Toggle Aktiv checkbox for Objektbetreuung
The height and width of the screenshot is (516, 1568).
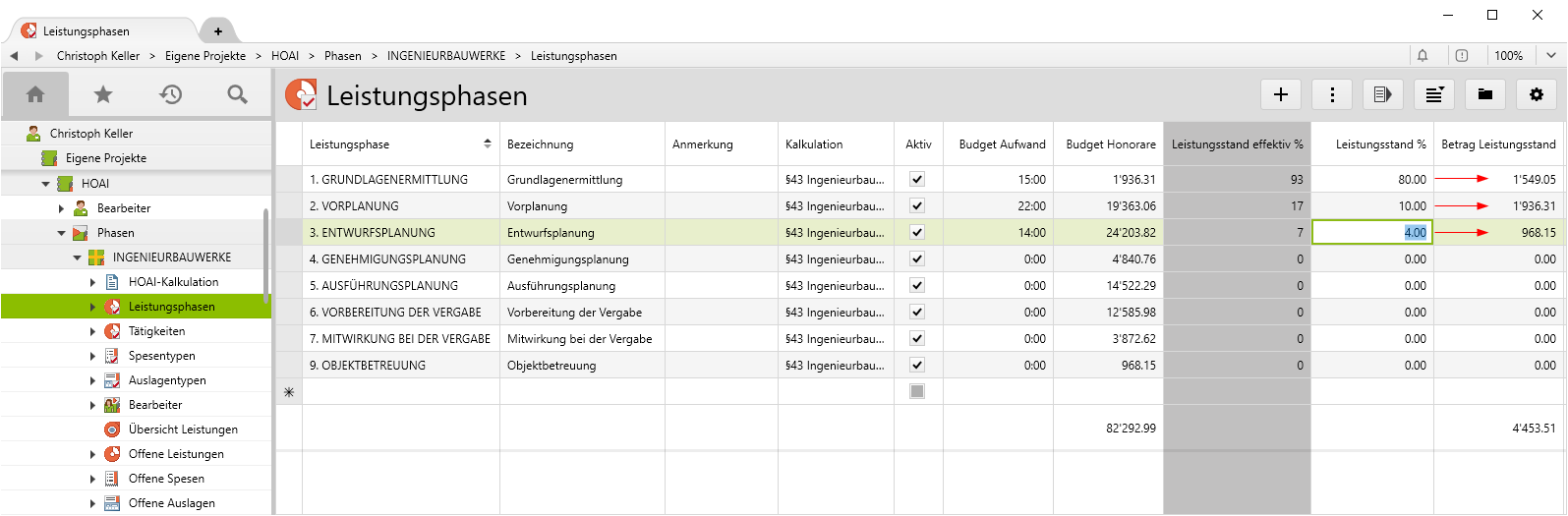pyautogui.click(x=917, y=366)
